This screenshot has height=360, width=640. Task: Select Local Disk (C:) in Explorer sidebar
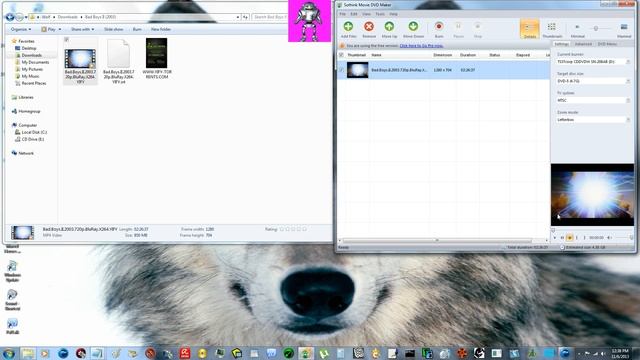[x=34, y=132]
